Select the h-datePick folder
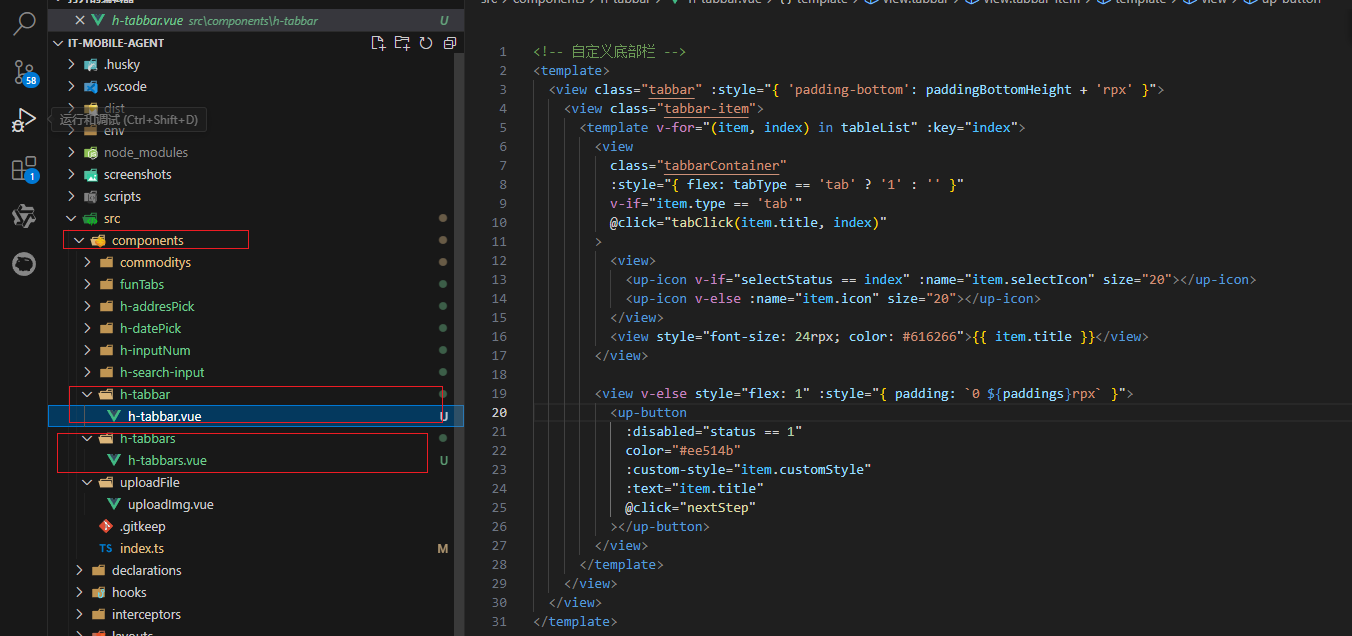This screenshot has width=1352, height=636. tap(256, 328)
